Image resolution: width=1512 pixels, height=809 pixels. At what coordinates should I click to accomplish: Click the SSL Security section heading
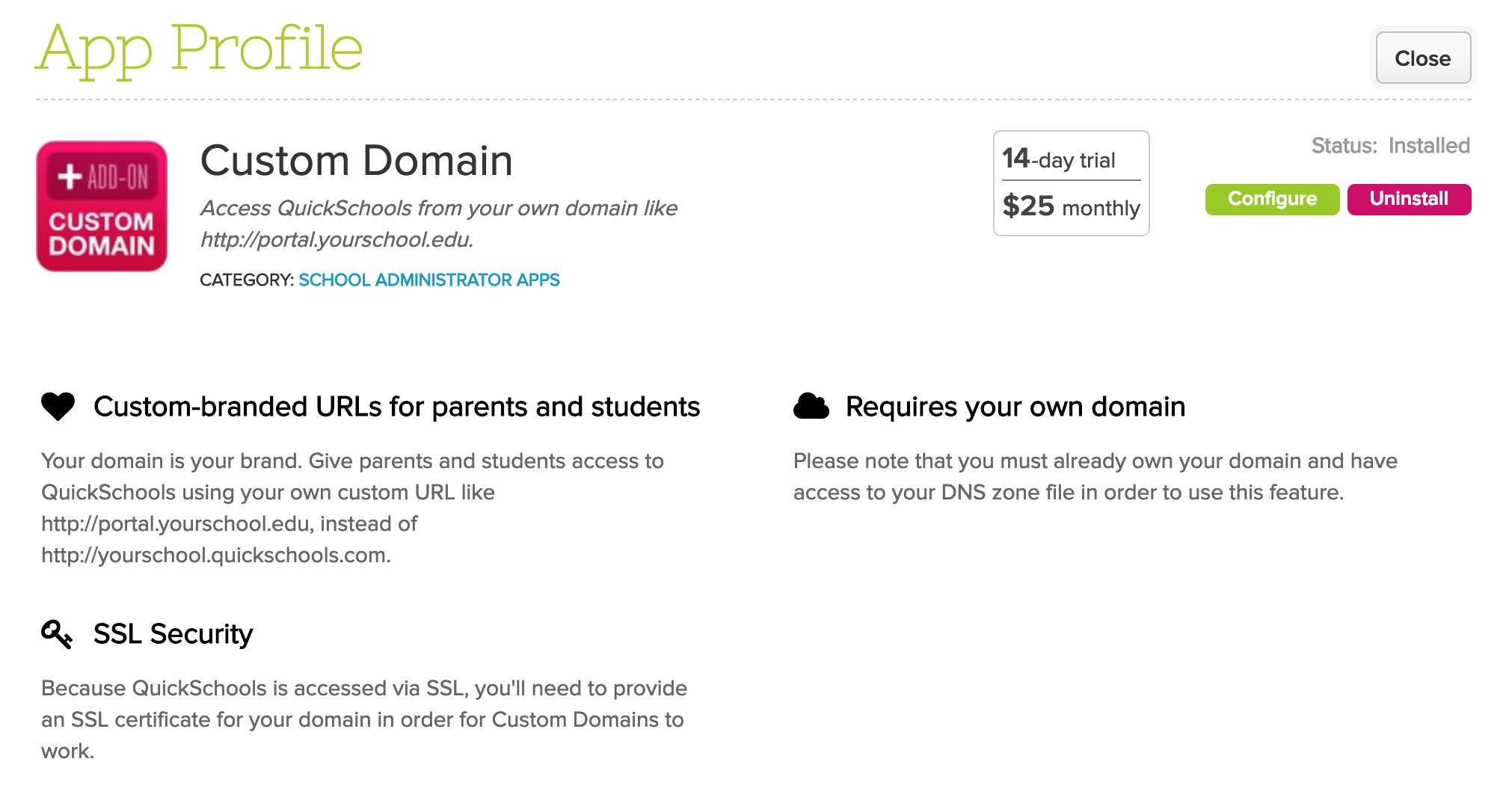tap(172, 633)
